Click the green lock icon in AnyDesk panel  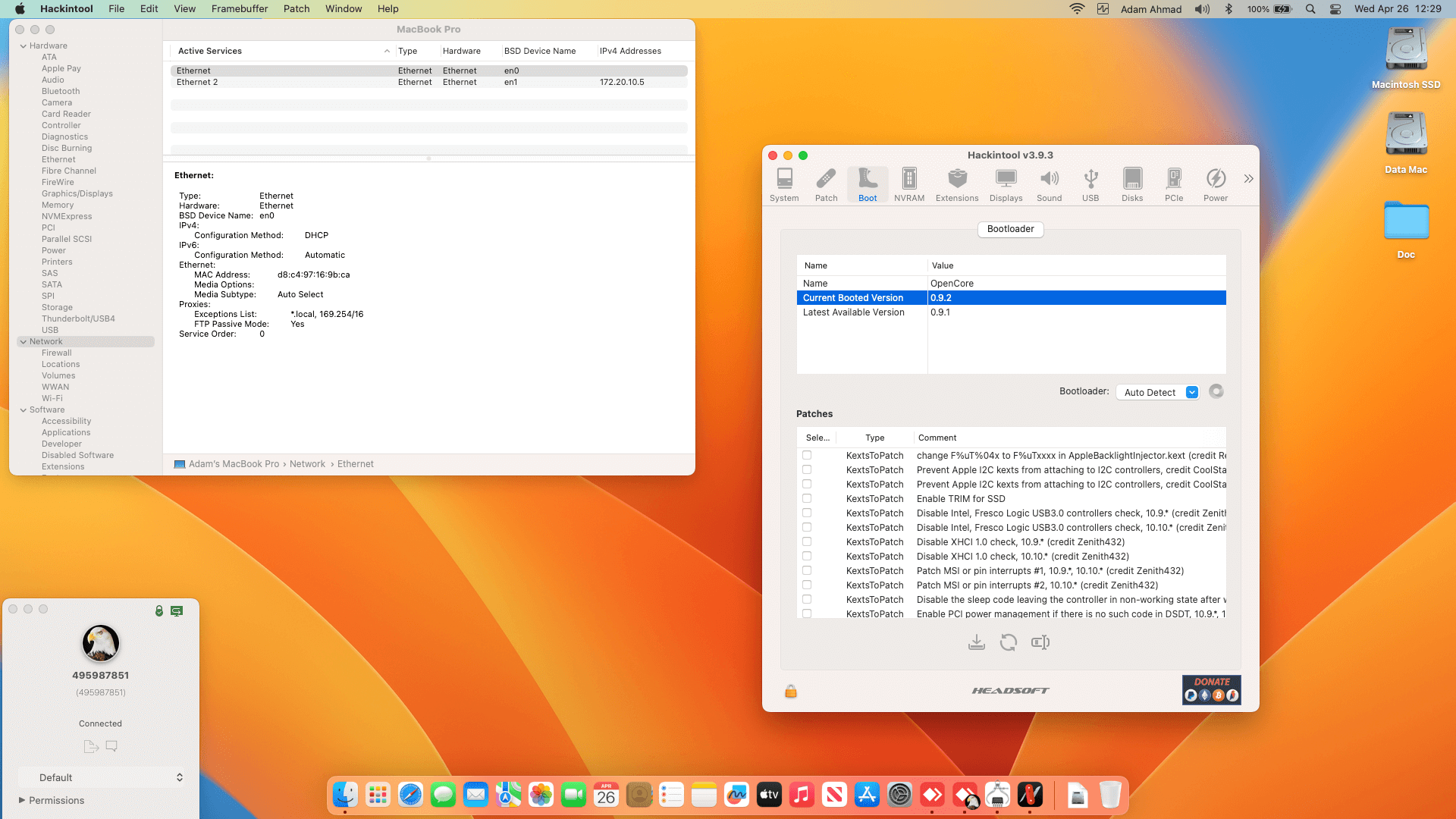(x=159, y=610)
